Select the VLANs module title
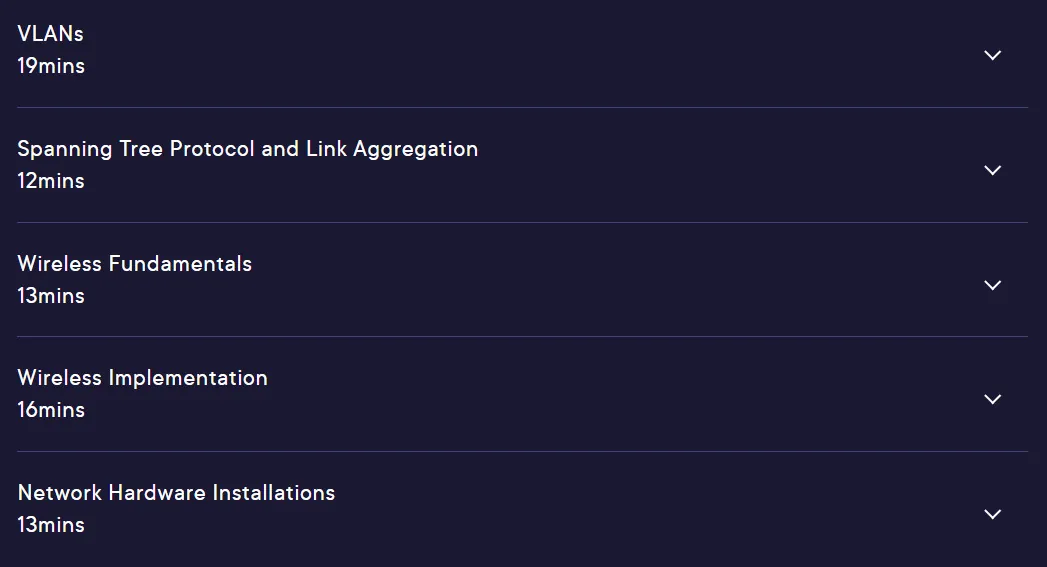The height and width of the screenshot is (567, 1047). [x=50, y=33]
